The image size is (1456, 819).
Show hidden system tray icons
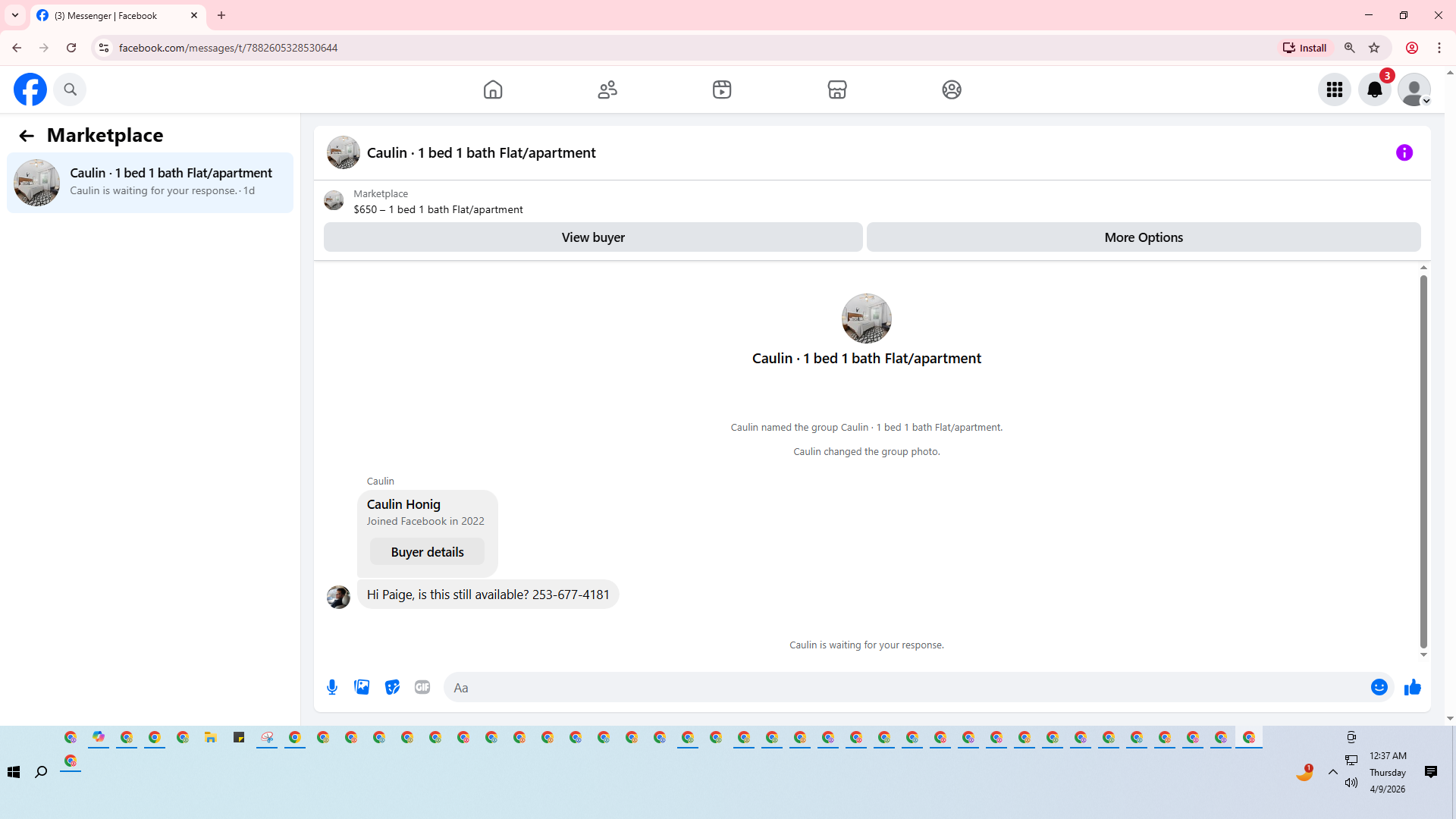coord(1332,772)
